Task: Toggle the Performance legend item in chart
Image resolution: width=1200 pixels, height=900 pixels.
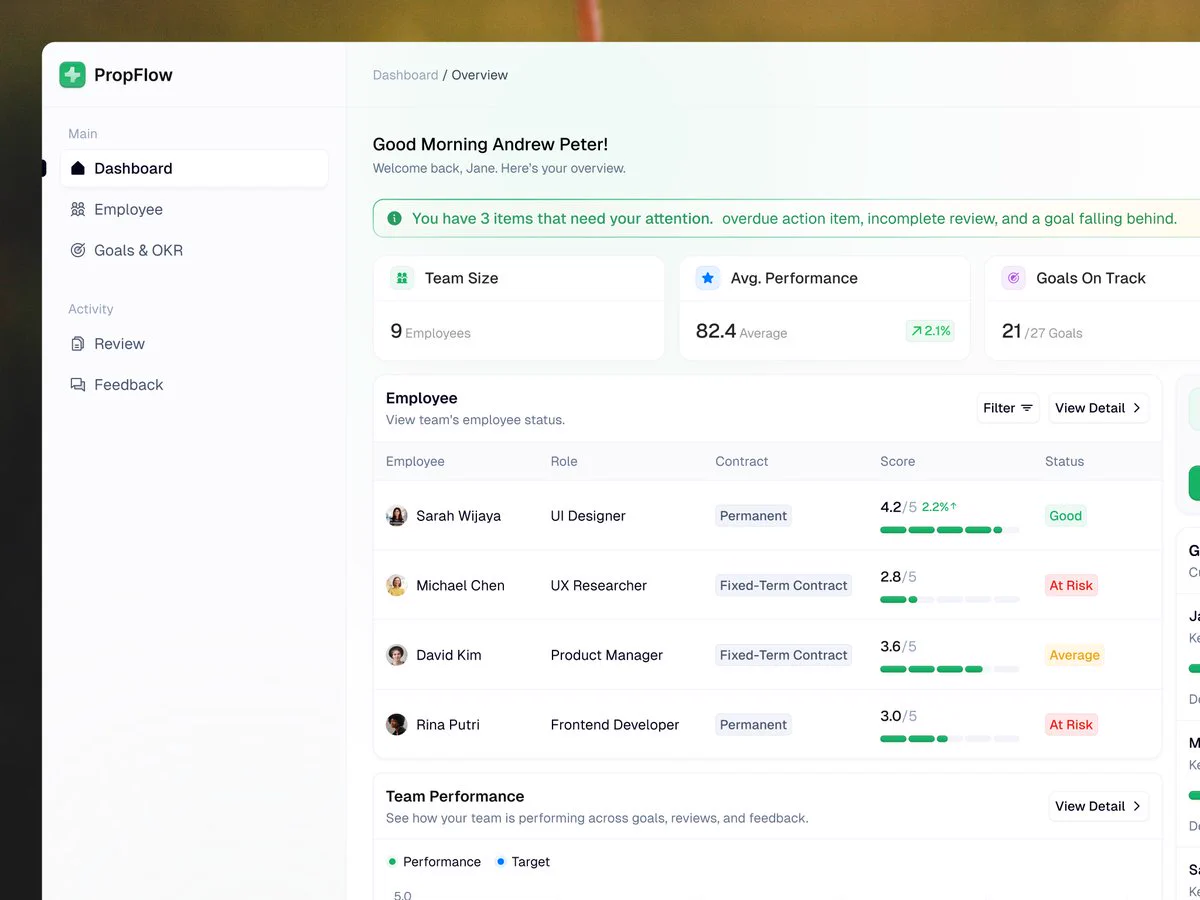Action: click(435, 862)
